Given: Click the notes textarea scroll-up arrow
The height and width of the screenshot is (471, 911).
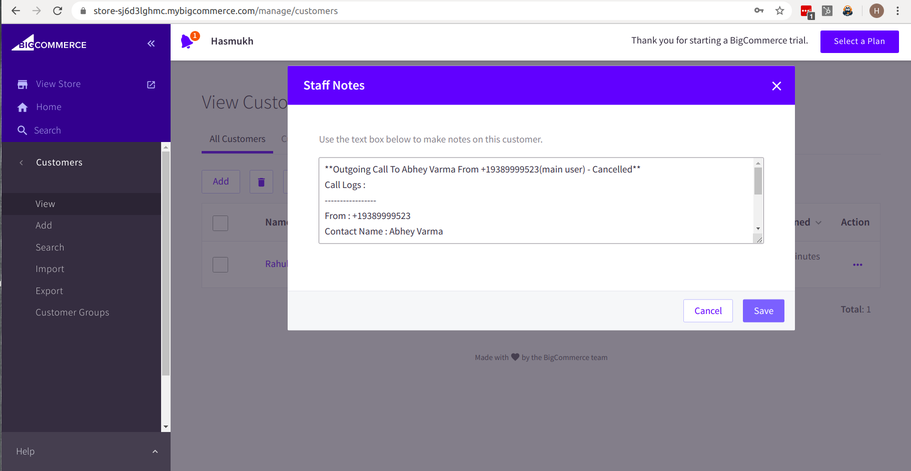Looking at the screenshot, I should coord(758,164).
